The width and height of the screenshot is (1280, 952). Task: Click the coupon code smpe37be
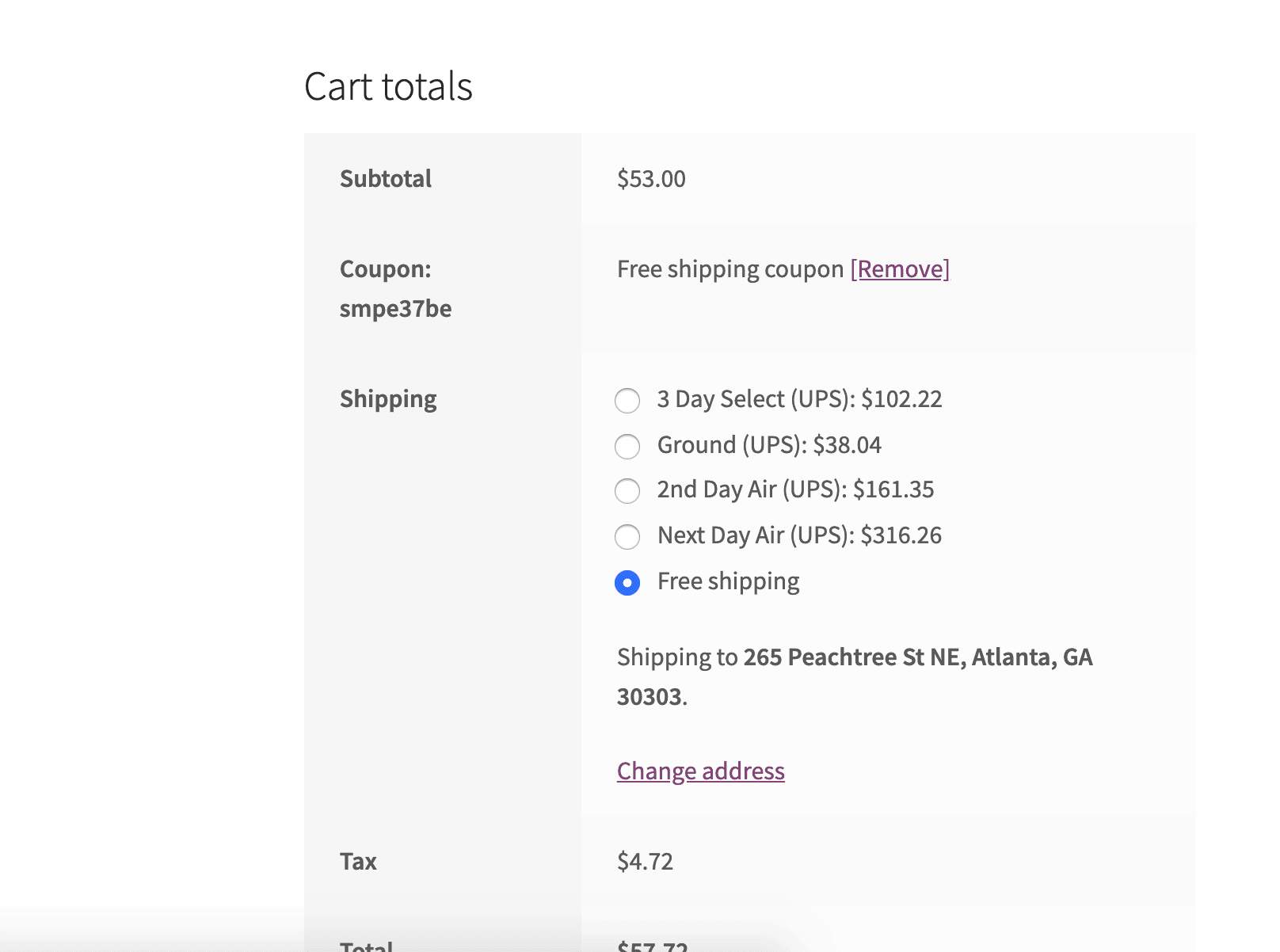(395, 309)
